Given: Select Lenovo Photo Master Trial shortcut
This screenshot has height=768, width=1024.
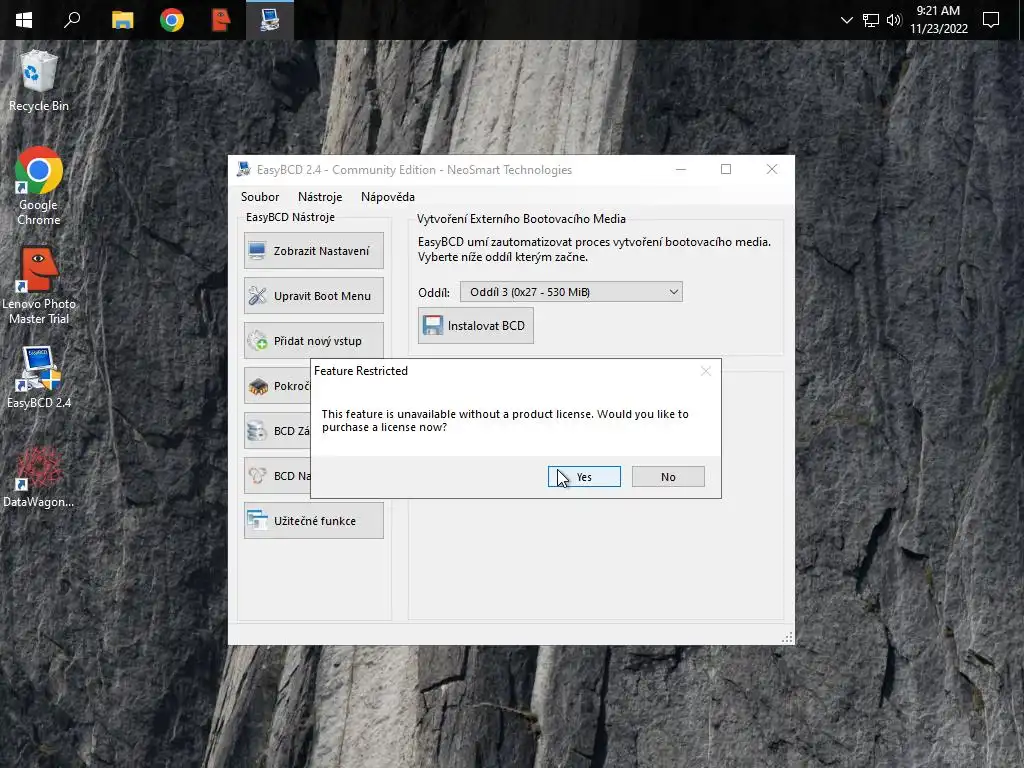Looking at the screenshot, I should [39, 286].
